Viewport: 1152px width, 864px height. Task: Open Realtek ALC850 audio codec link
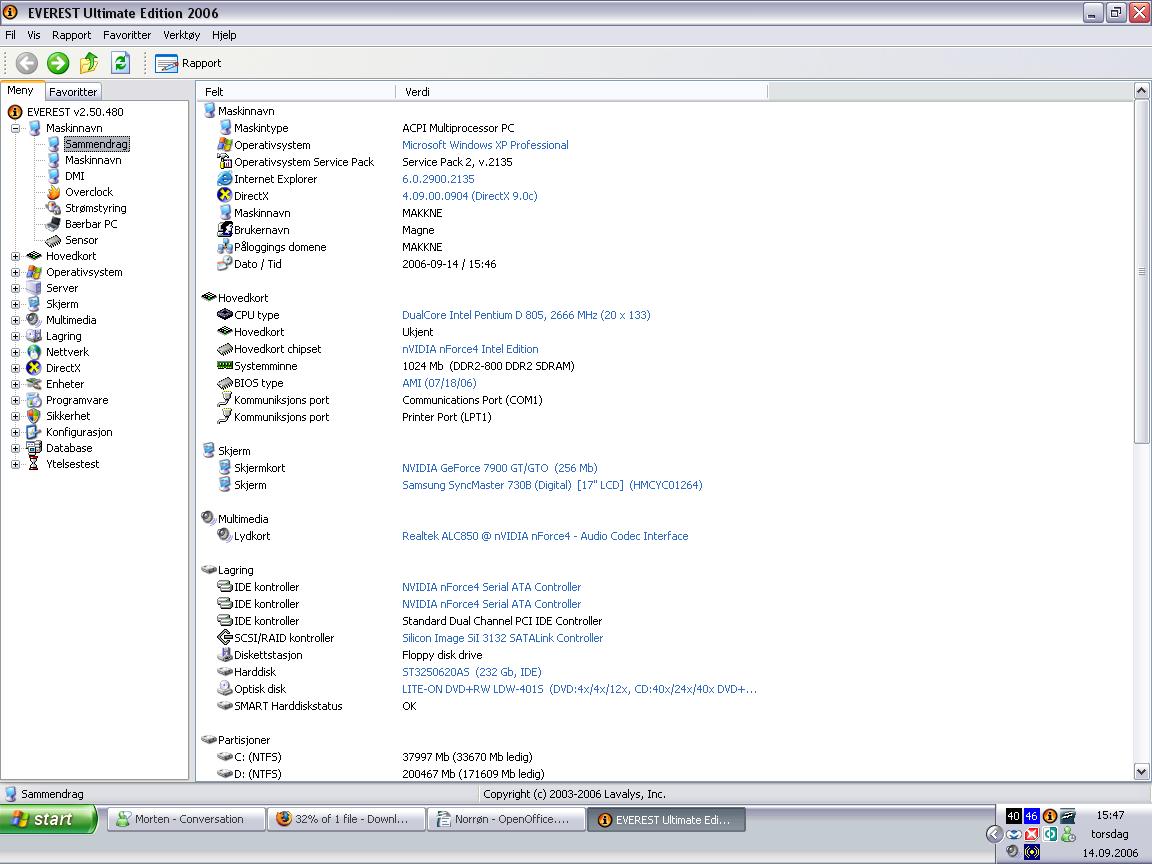545,536
